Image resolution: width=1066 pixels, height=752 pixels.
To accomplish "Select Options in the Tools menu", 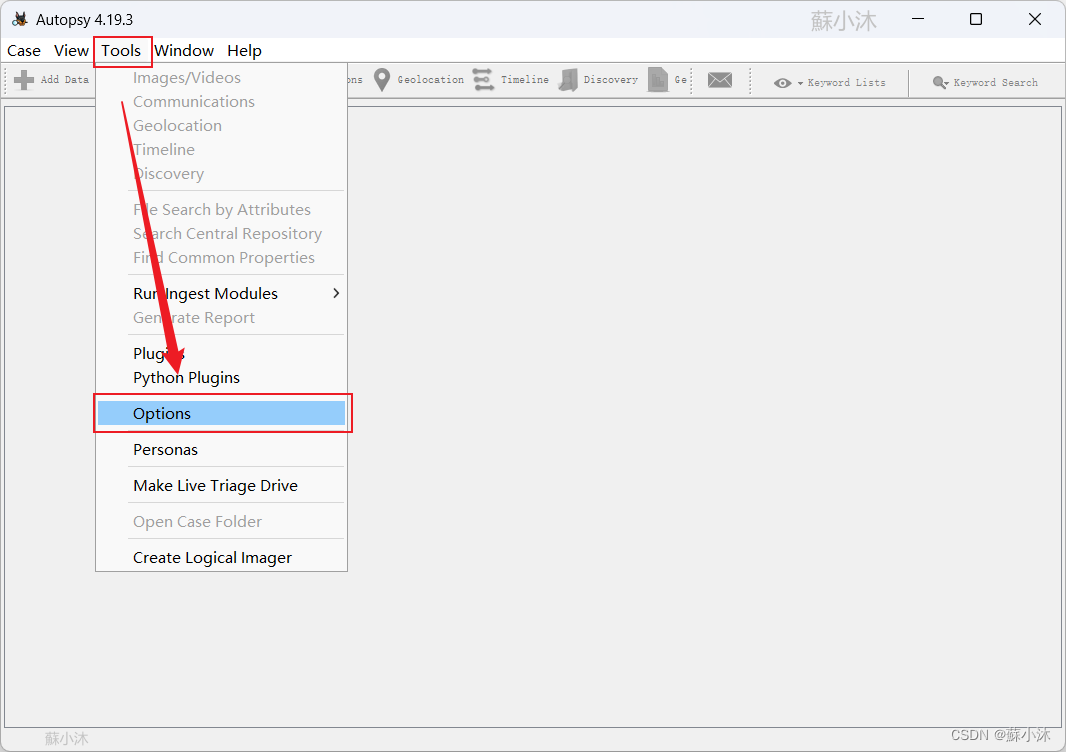I will [222, 413].
